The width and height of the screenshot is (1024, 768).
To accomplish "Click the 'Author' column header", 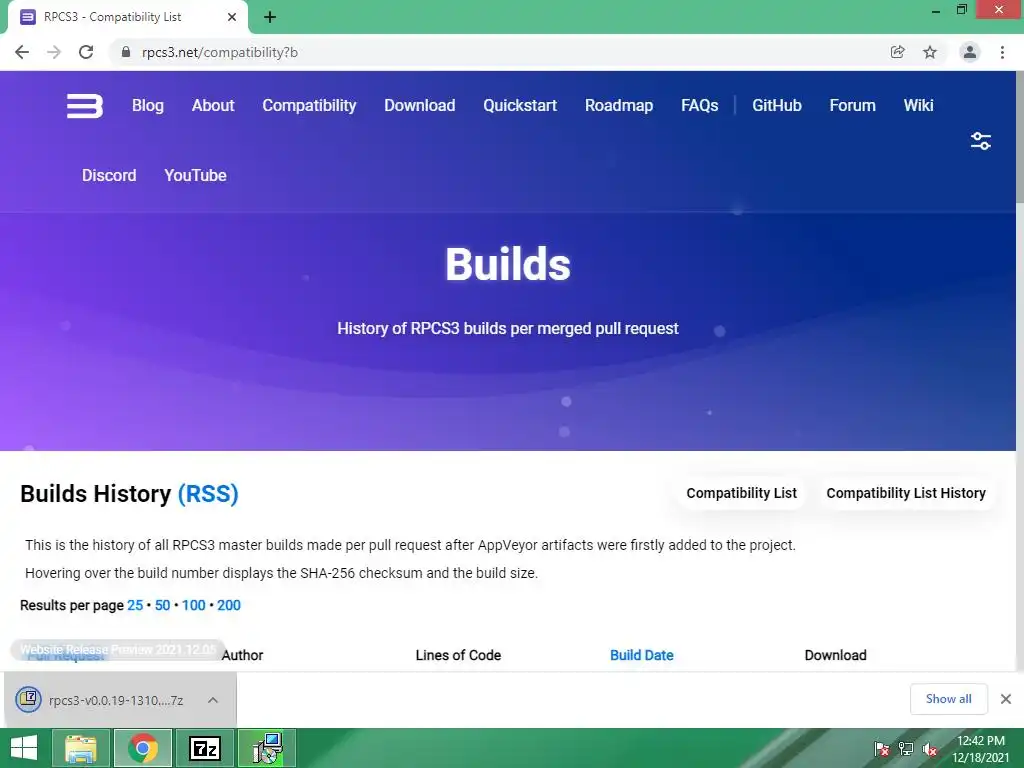I will tap(242, 655).
